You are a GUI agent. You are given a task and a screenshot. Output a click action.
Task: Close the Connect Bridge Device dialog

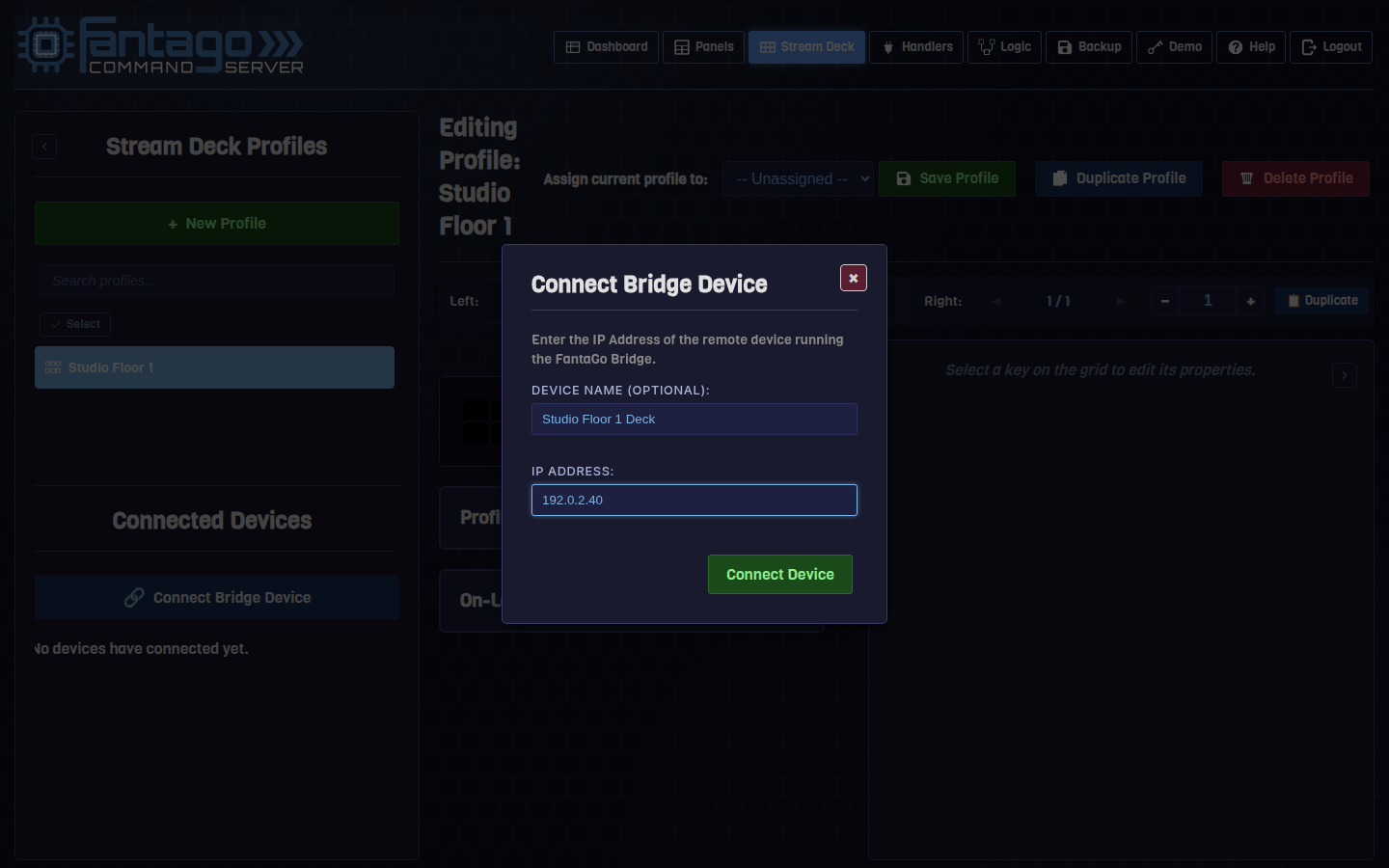point(854,278)
